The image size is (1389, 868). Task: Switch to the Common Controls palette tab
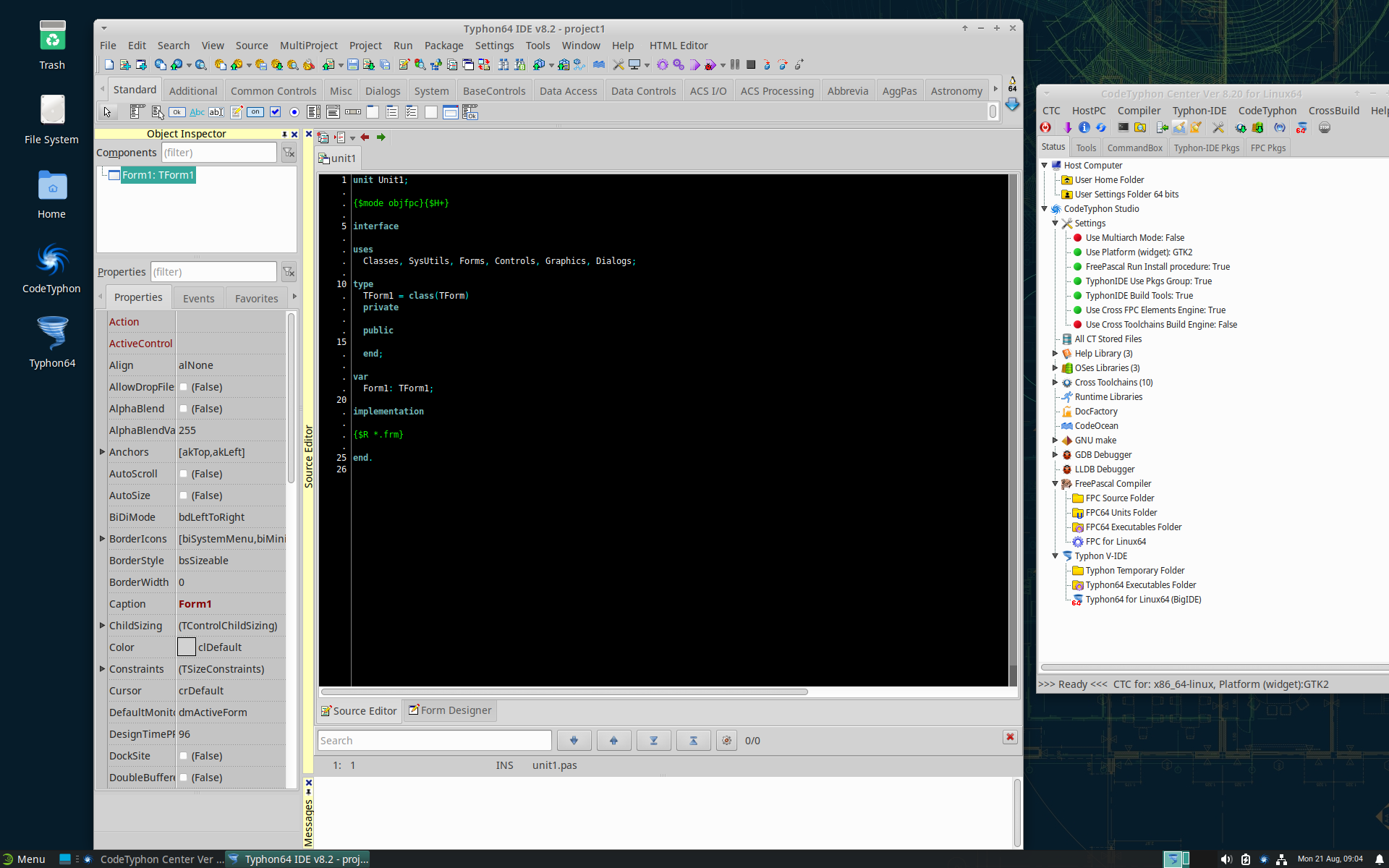pos(273,91)
